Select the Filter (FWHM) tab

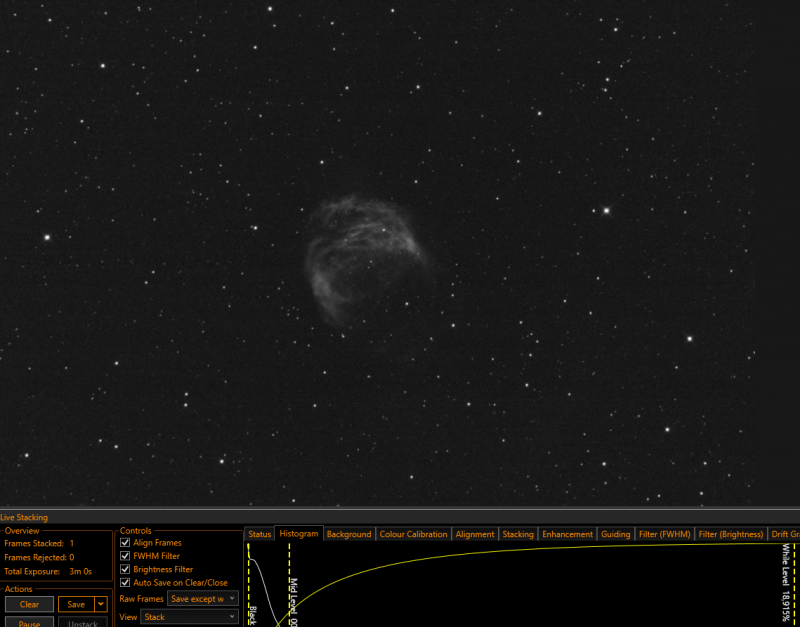pos(664,534)
